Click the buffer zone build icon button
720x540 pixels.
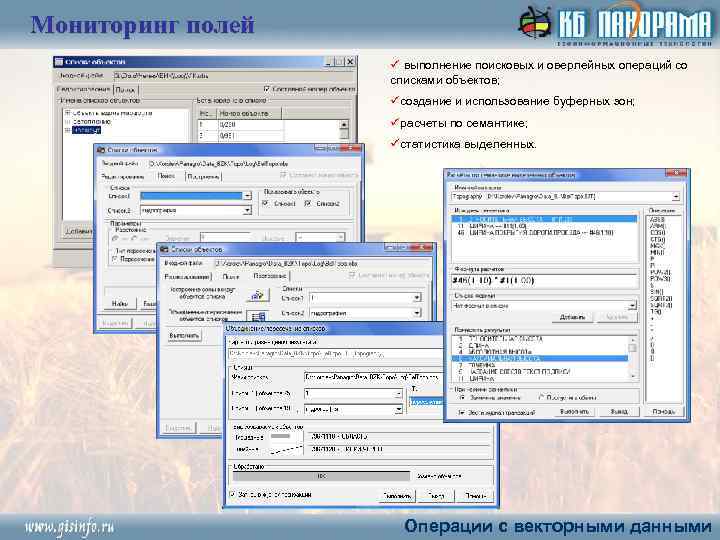(x=257, y=295)
